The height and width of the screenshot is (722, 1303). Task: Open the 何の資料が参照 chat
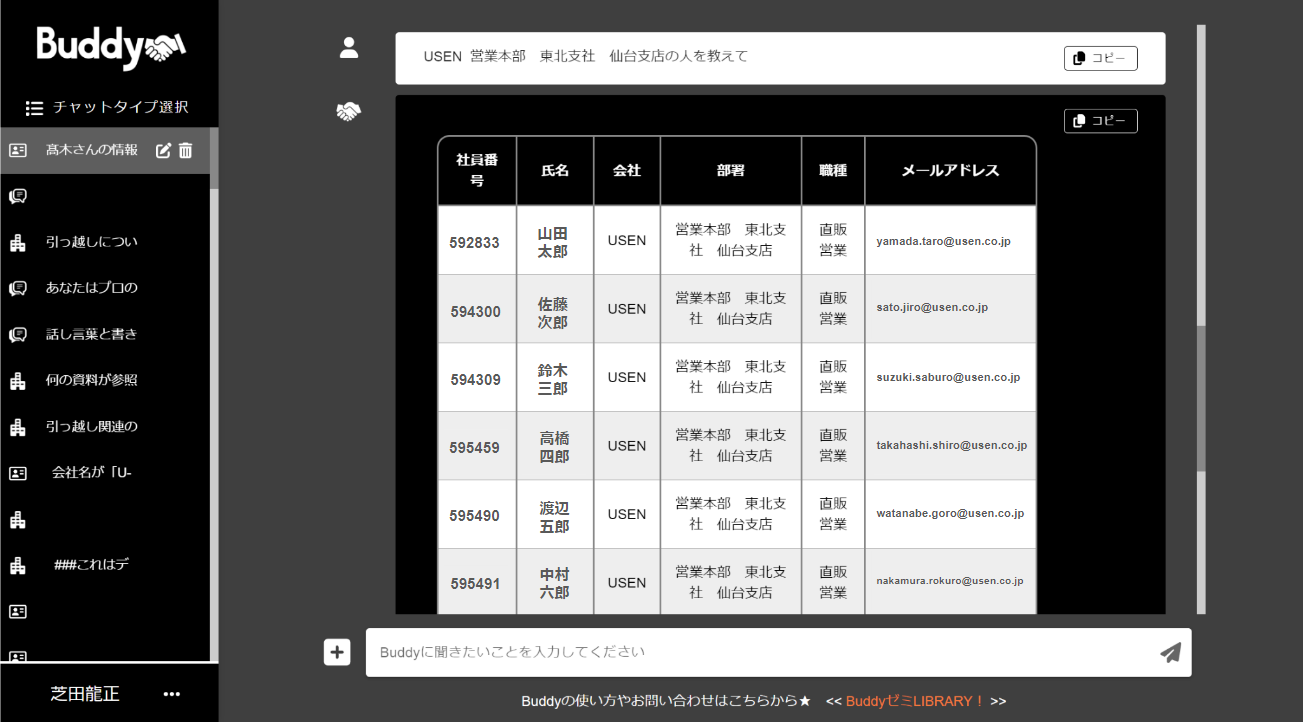click(92, 380)
